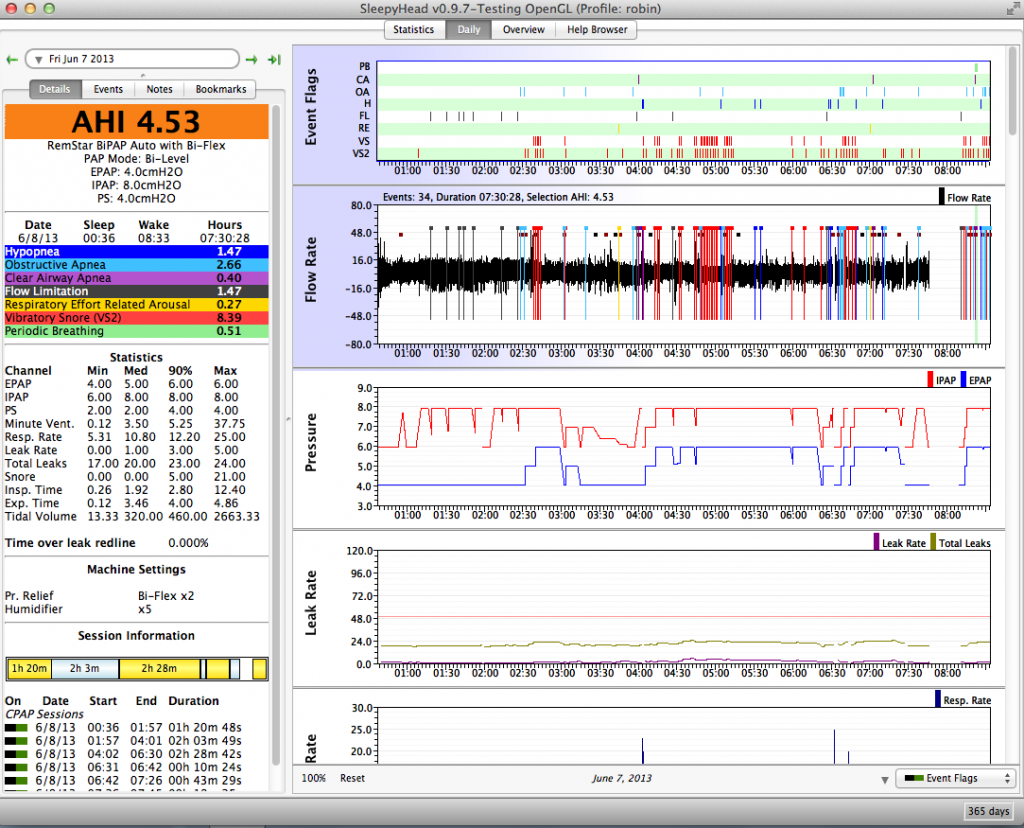Click the Flow Rate legend black square

(942, 198)
